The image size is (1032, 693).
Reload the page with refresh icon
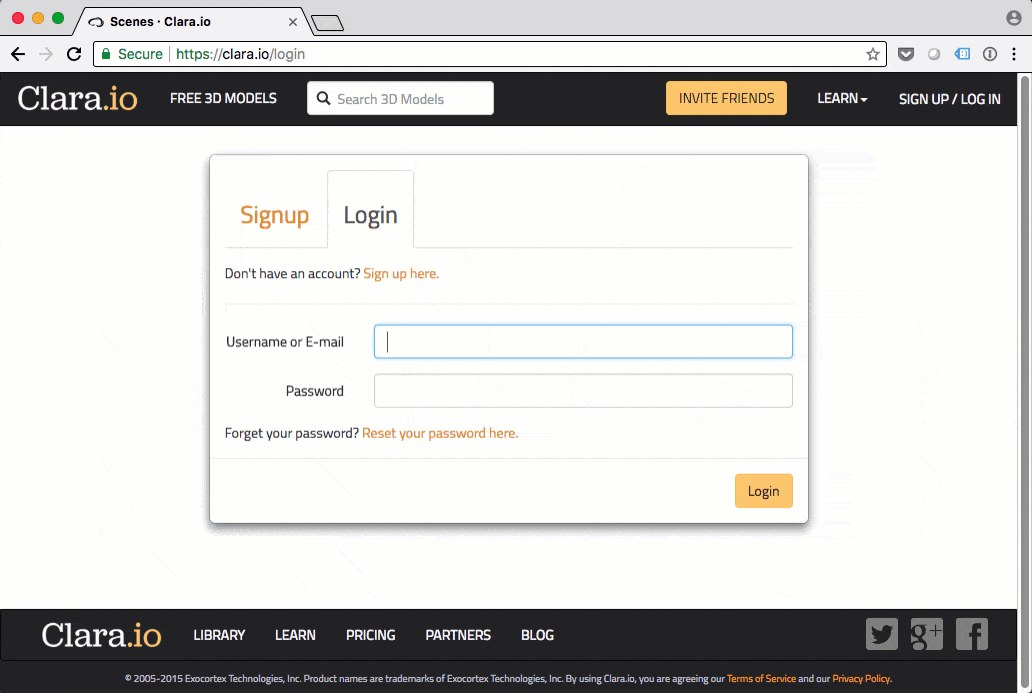click(74, 54)
